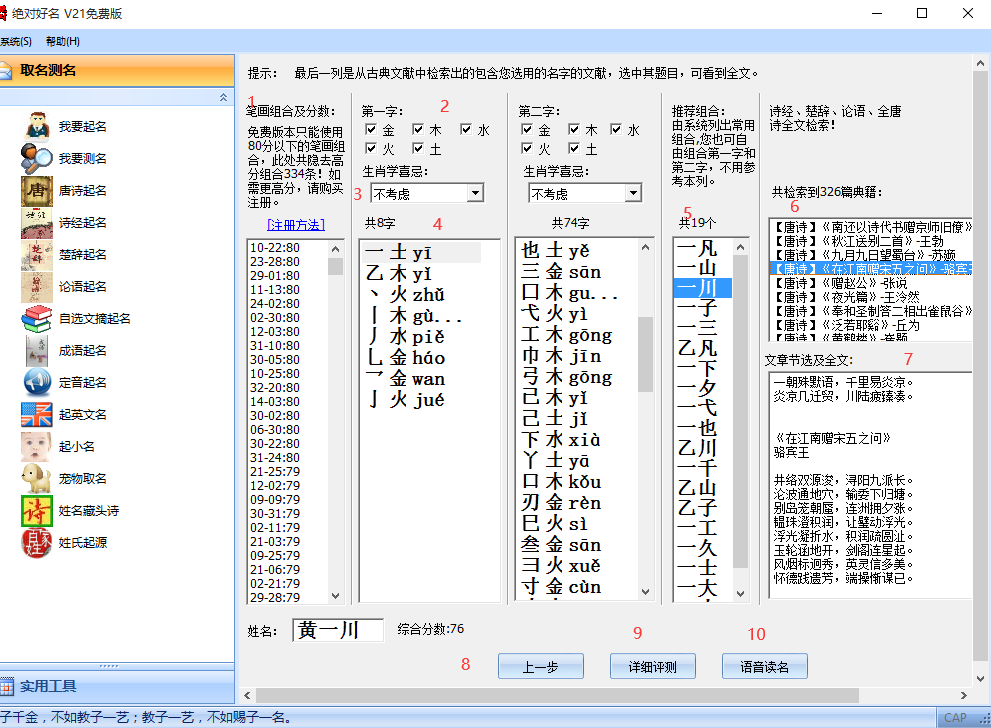
Task: Click the 姓名 input field
Action: (338, 630)
